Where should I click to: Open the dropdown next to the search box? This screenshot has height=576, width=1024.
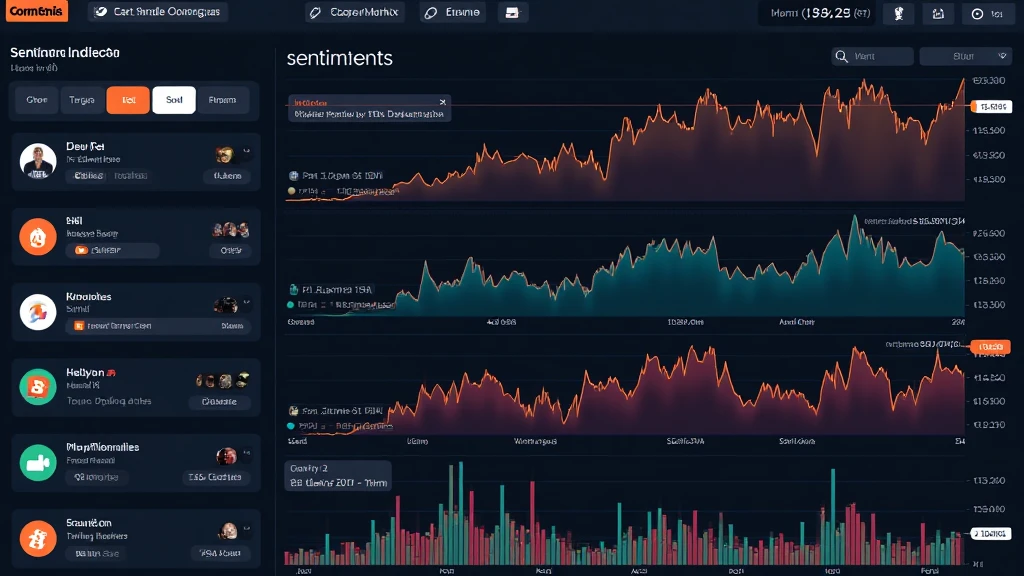tap(965, 57)
